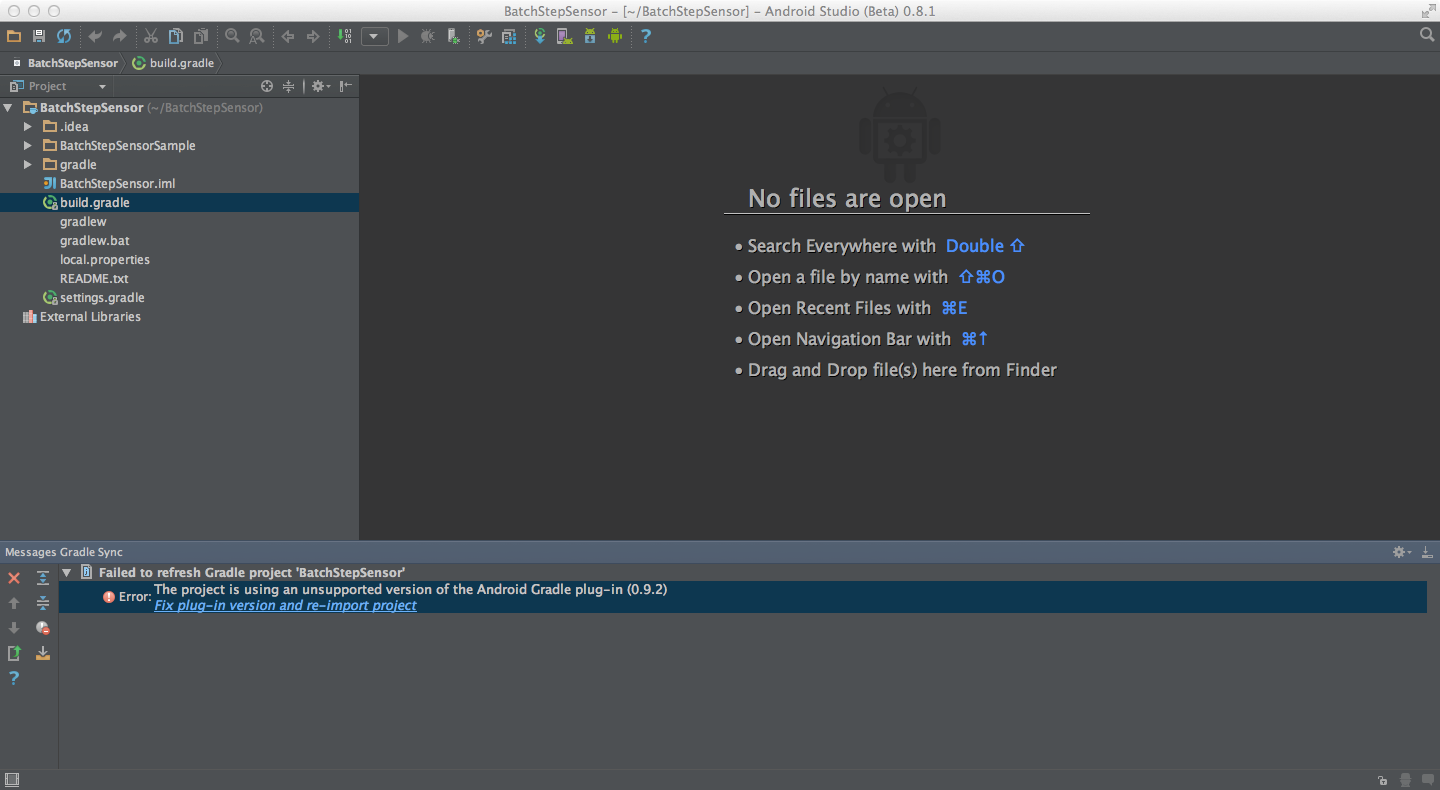Expand the gradle folder
Viewport: 1440px width, 790px height.
click(x=28, y=165)
